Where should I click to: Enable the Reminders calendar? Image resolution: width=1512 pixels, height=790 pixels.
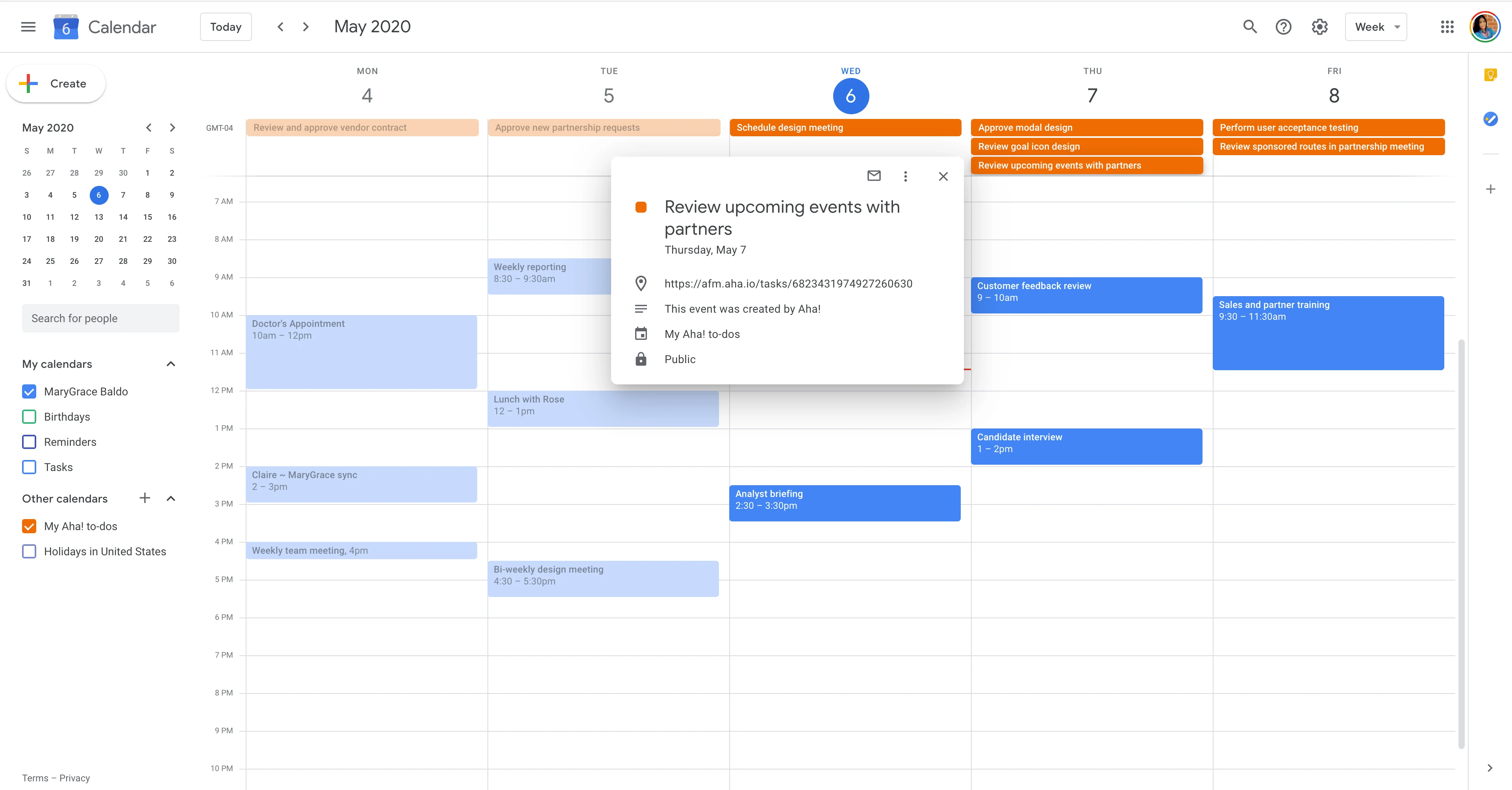(29, 442)
